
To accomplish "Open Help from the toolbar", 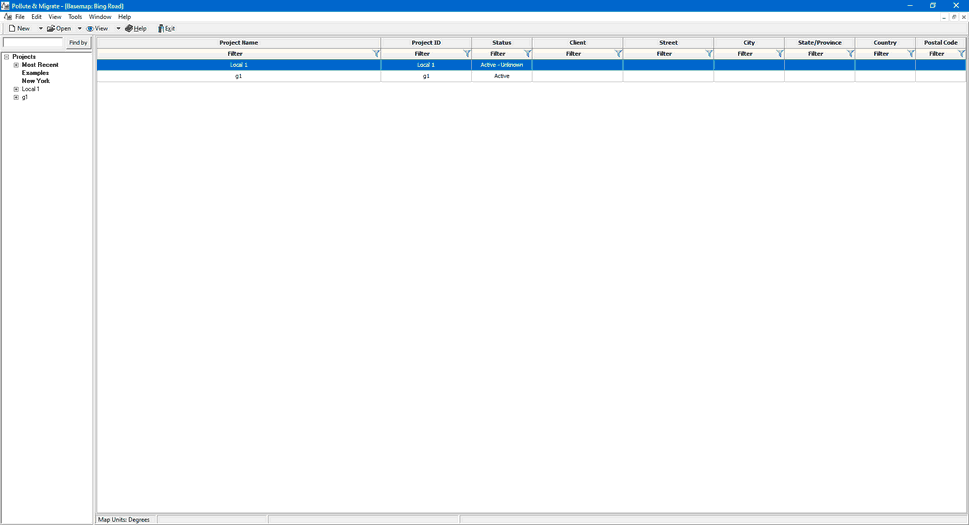I will pyautogui.click(x=135, y=29).
